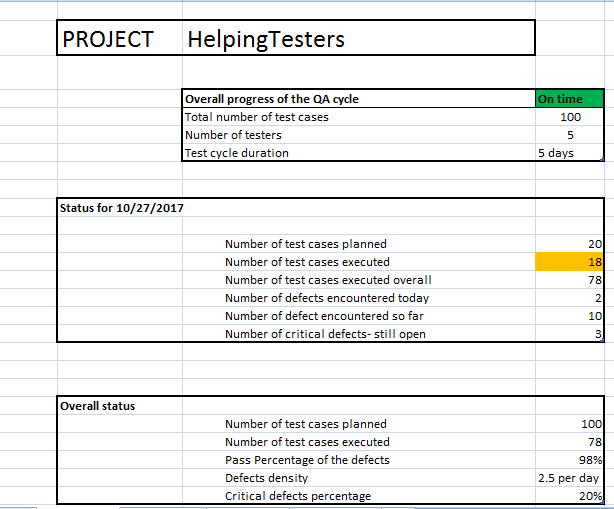Click Number of defects encountered today label

click(327, 298)
